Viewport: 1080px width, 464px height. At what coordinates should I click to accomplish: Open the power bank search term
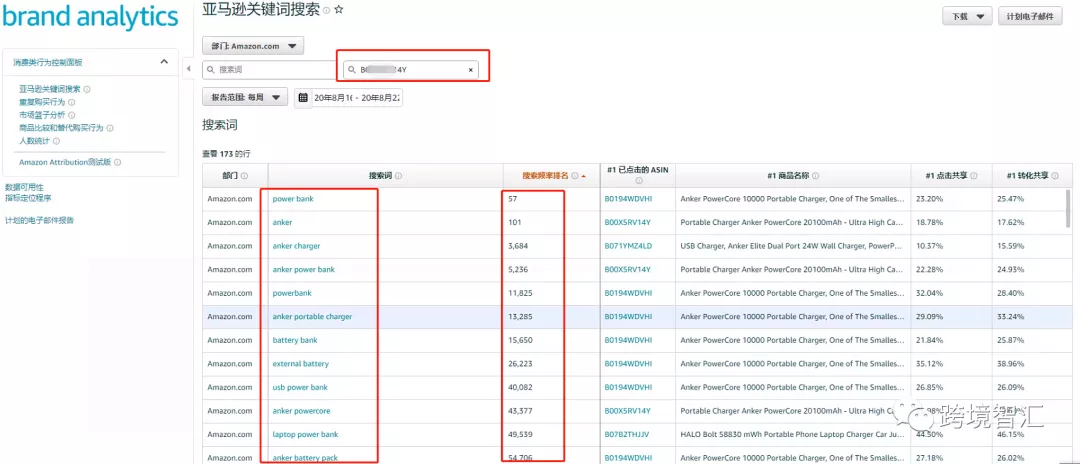point(293,199)
